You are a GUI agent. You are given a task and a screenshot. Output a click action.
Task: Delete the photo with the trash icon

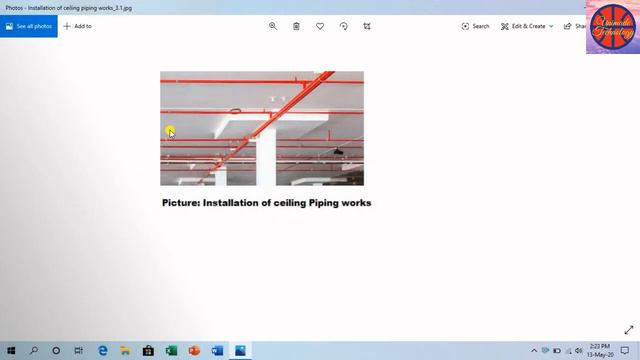(296, 26)
